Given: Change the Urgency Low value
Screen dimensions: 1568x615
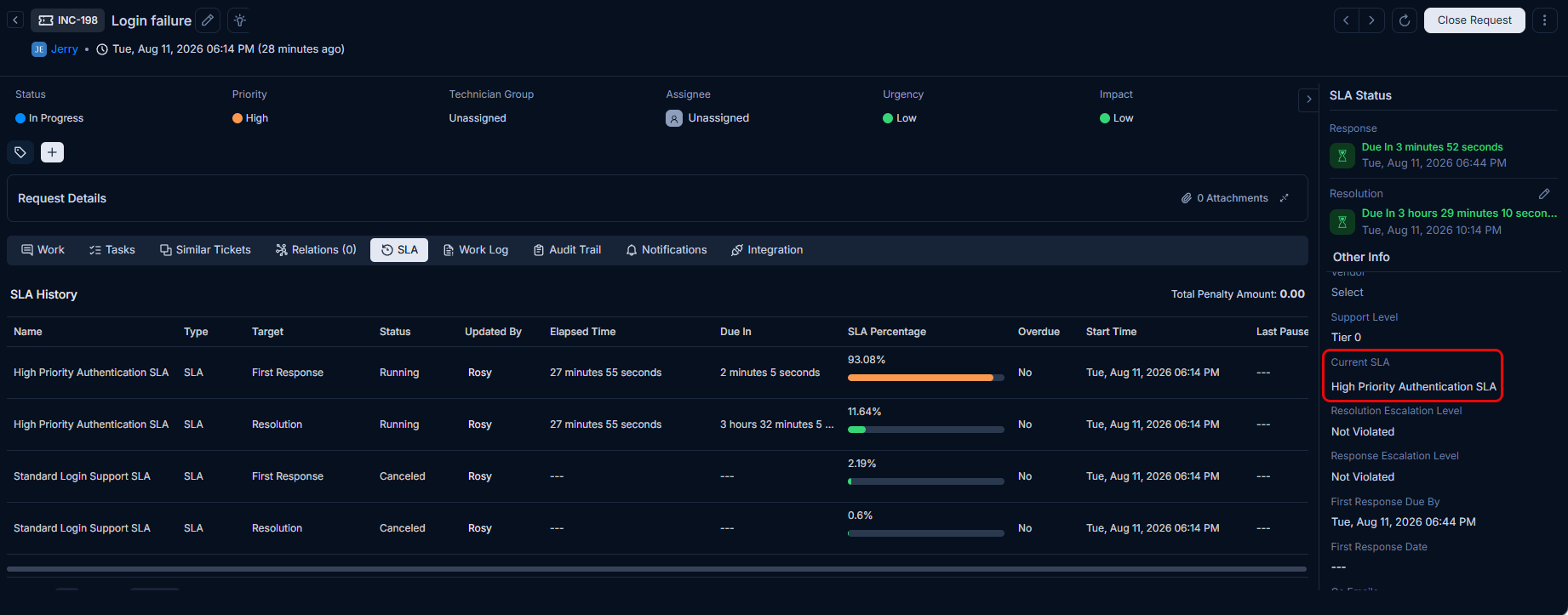Looking at the screenshot, I should (900, 118).
